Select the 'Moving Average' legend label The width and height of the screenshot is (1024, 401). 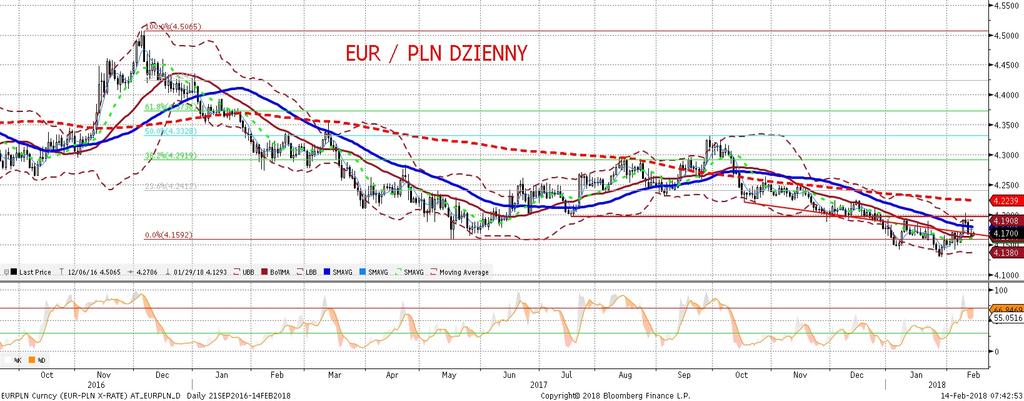(463, 272)
